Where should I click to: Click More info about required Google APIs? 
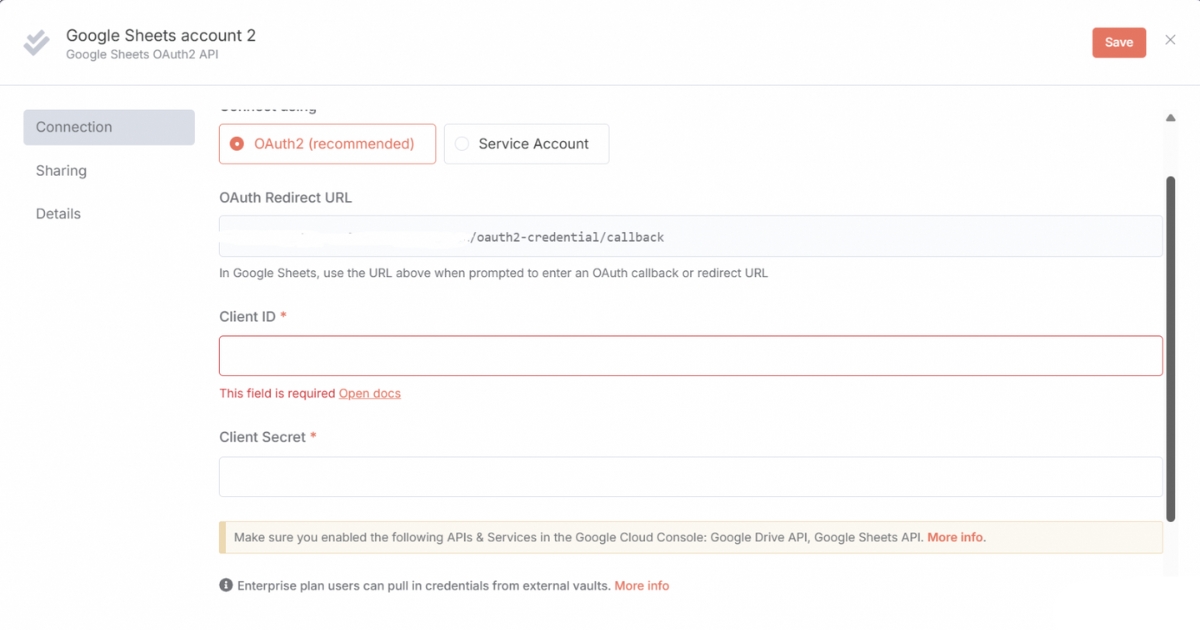(x=955, y=537)
